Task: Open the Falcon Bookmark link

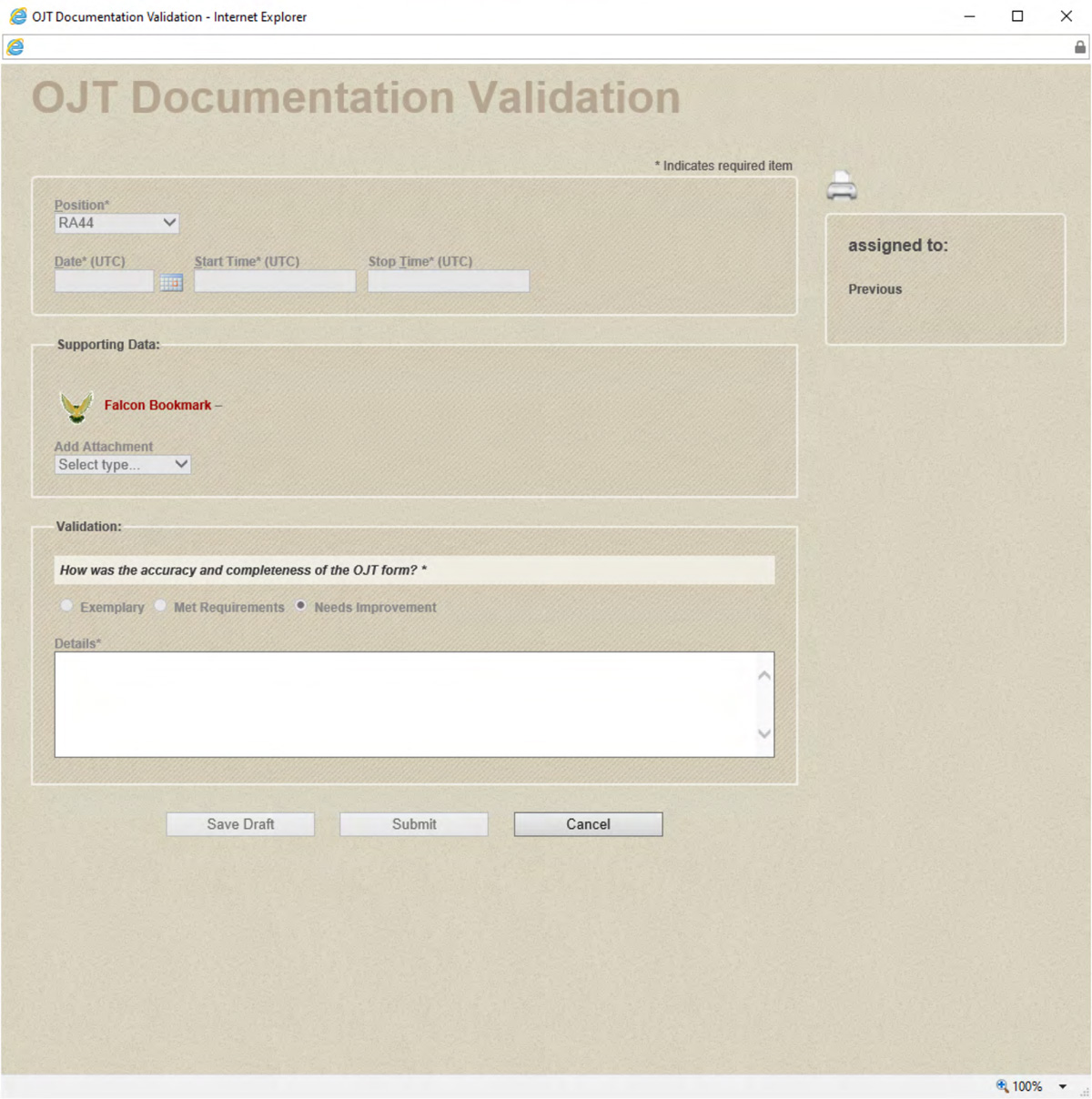Action: click(x=157, y=406)
